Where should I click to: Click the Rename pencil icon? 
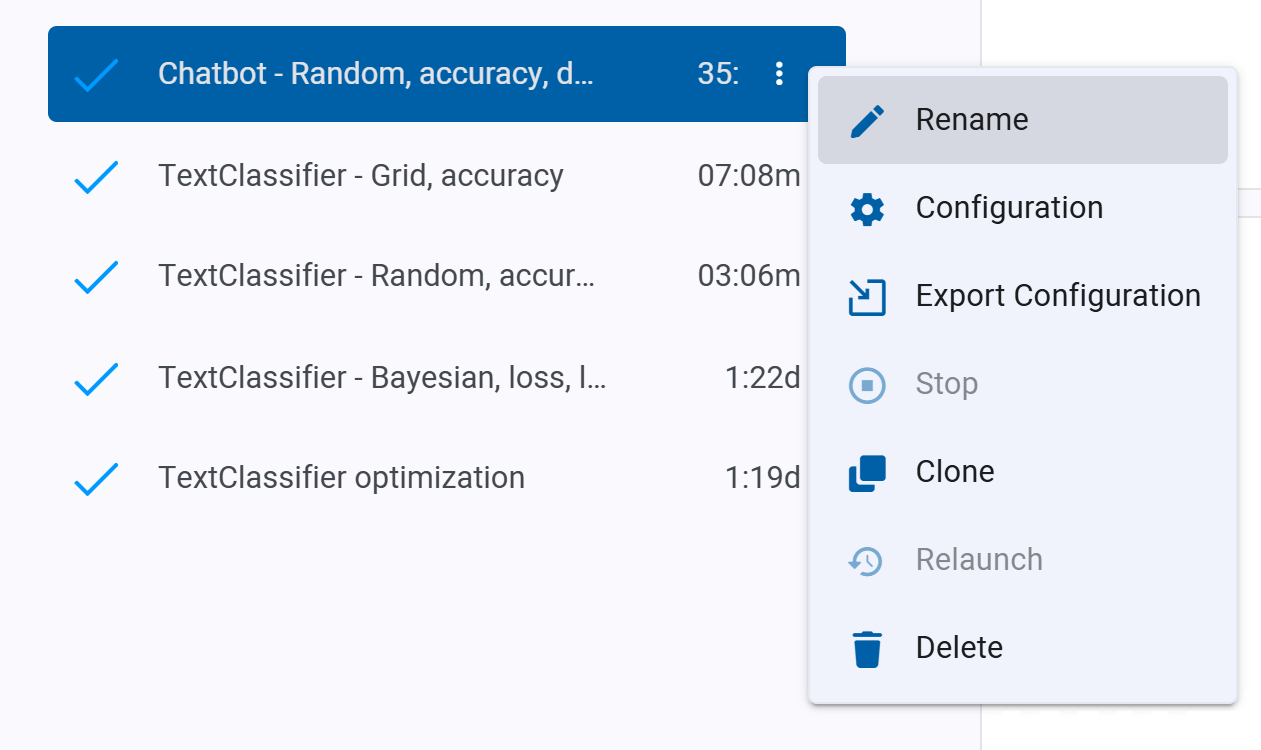tap(869, 119)
